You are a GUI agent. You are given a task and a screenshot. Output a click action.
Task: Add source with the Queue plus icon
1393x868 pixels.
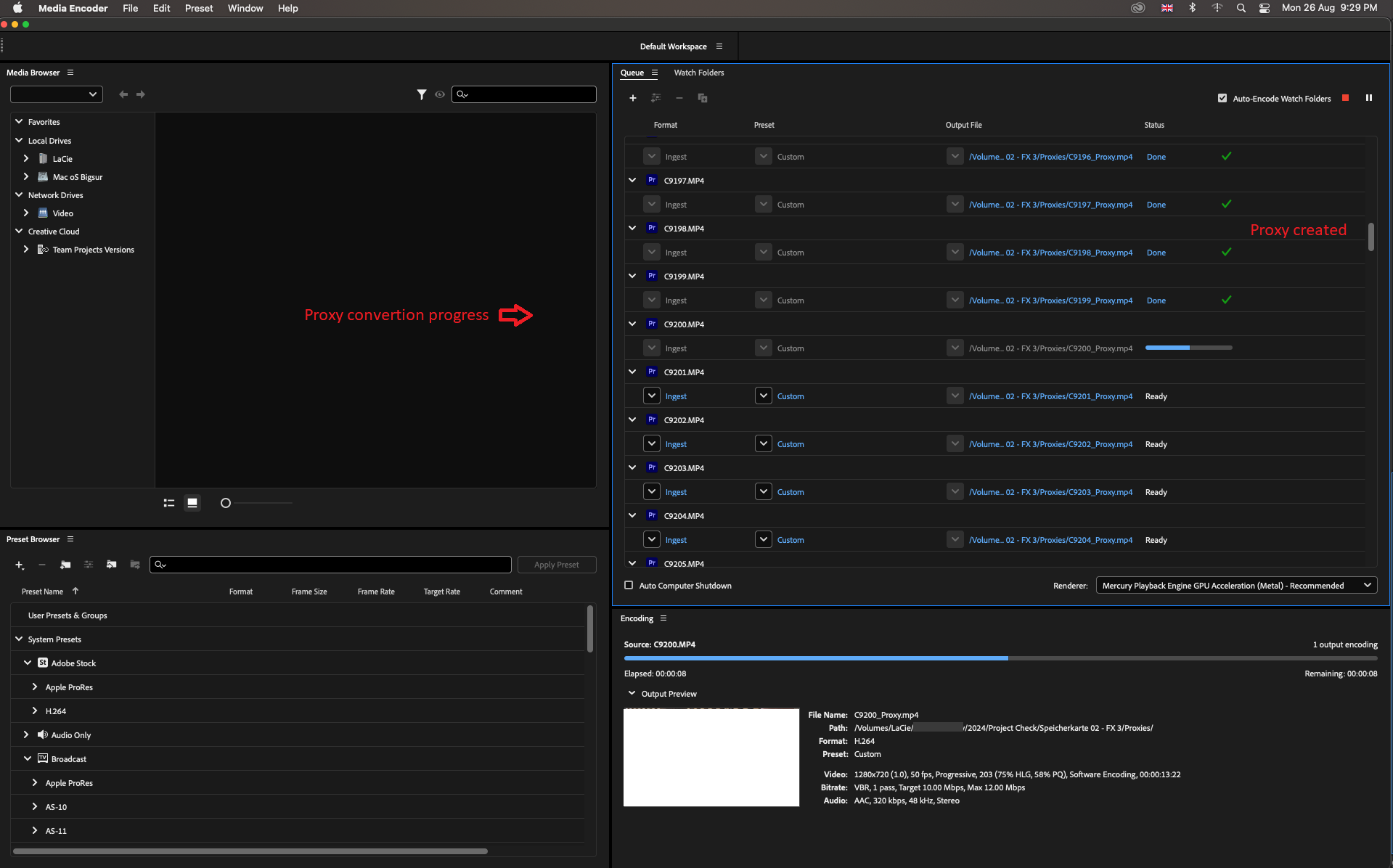click(632, 98)
